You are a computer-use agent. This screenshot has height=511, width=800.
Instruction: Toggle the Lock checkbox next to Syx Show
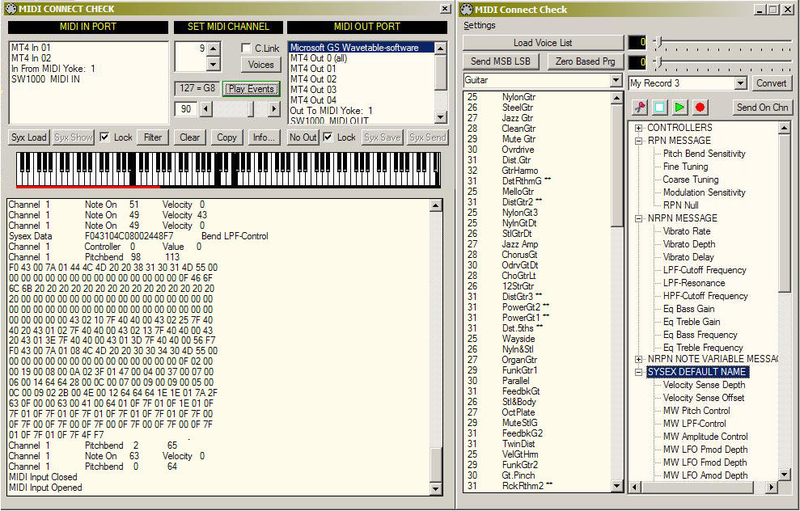(x=104, y=137)
